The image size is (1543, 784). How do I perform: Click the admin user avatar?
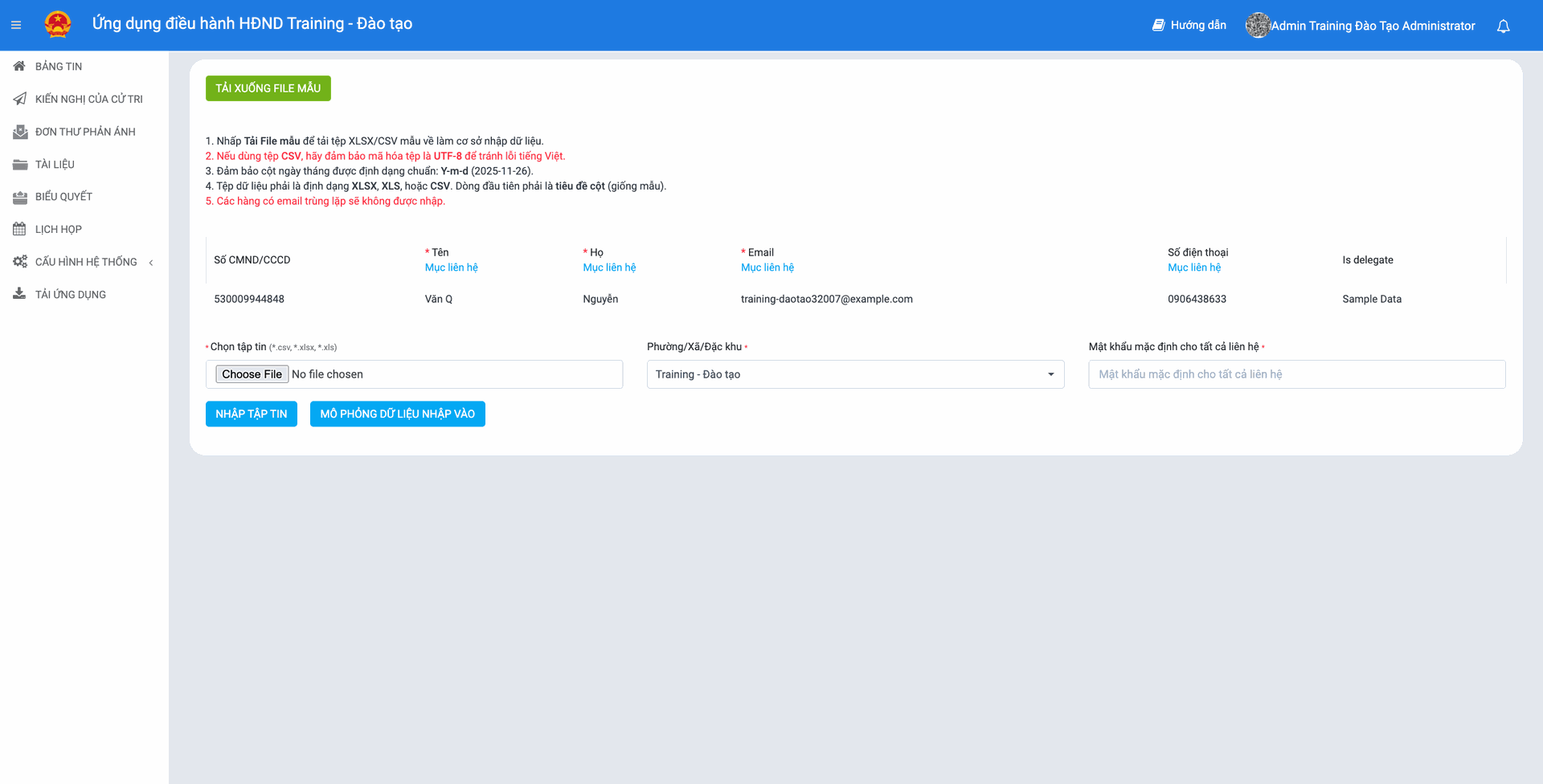pos(1257,26)
